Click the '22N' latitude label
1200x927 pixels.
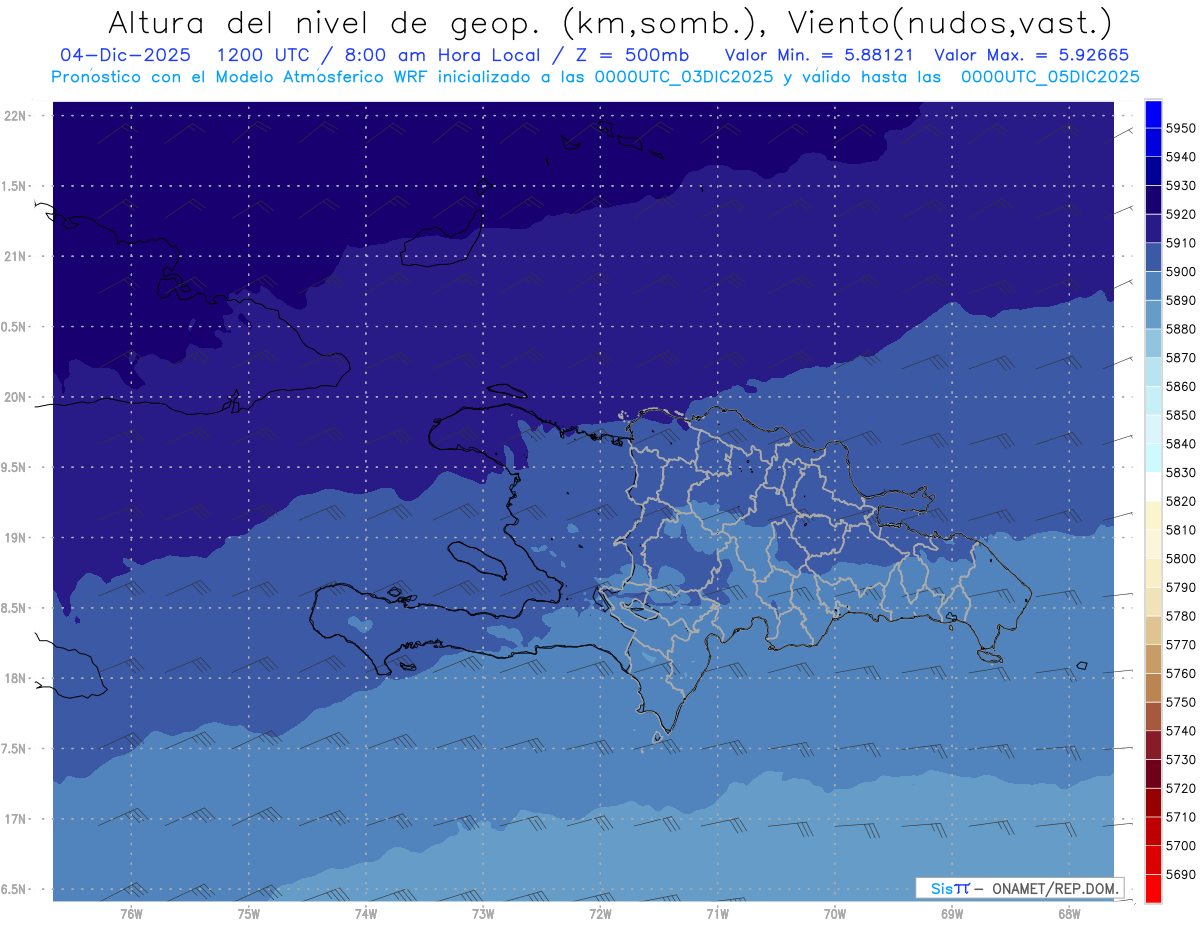pos(15,115)
